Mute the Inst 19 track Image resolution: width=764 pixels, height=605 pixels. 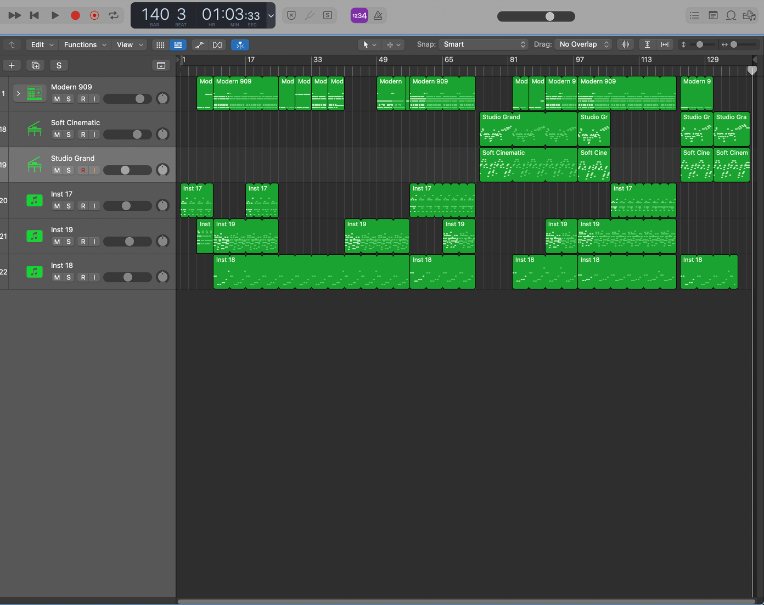57,242
